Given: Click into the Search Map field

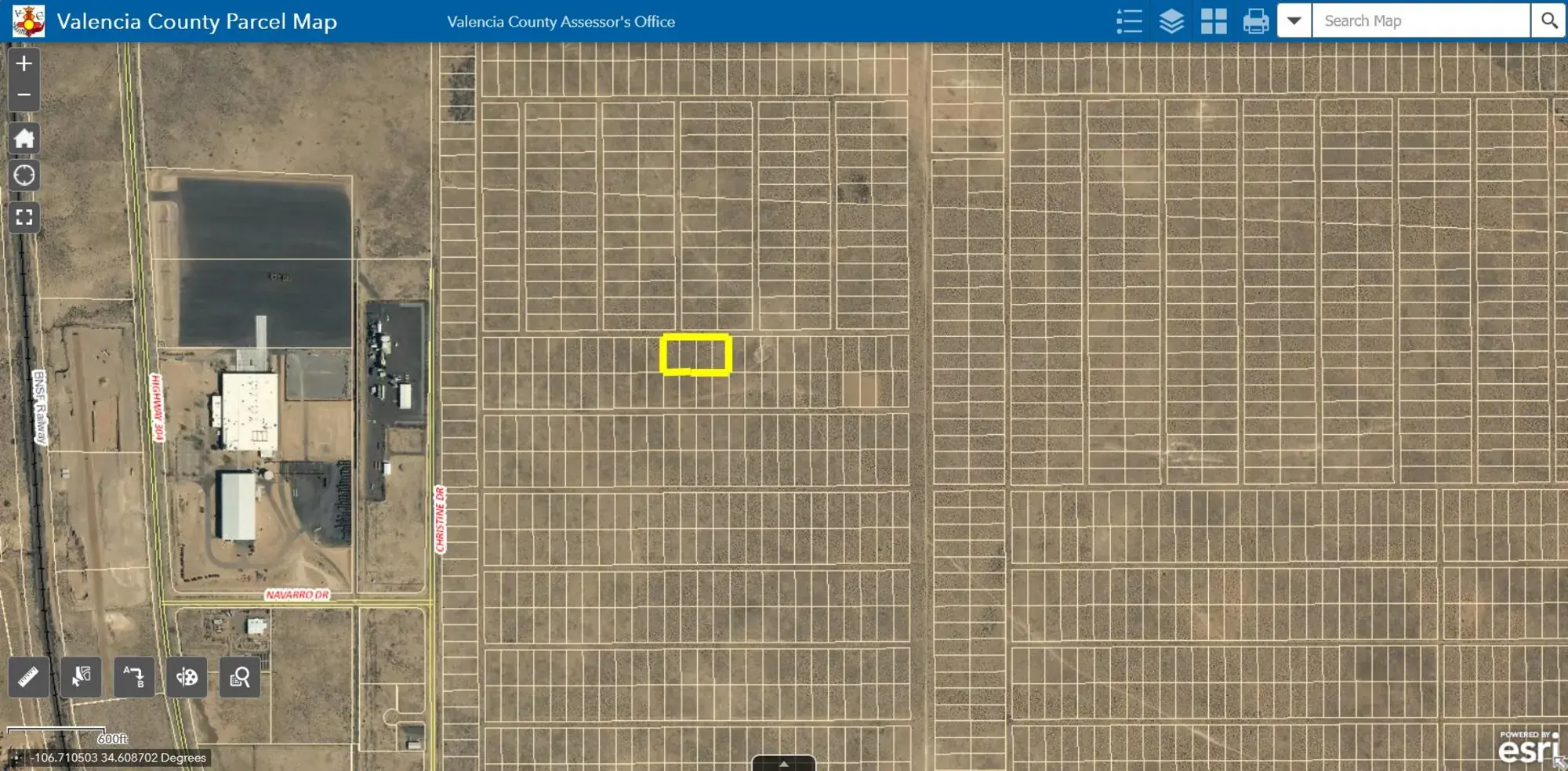Looking at the screenshot, I should 1421,21.
